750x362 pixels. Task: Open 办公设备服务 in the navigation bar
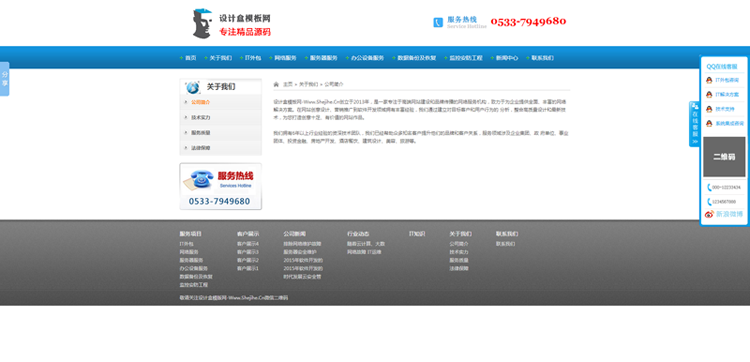(367, 58)
